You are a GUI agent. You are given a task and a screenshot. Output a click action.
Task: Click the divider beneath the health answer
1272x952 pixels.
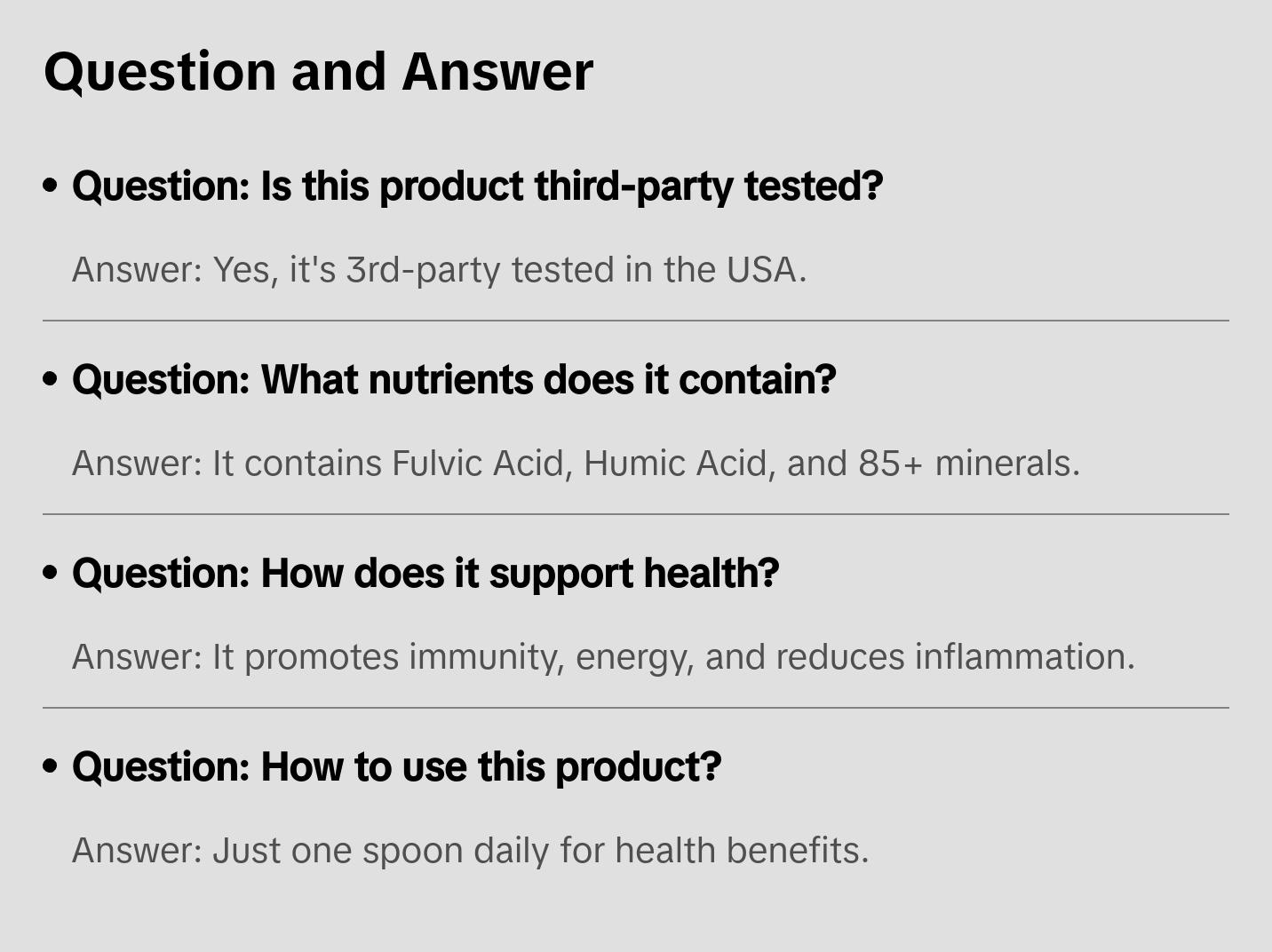(636, 708)
